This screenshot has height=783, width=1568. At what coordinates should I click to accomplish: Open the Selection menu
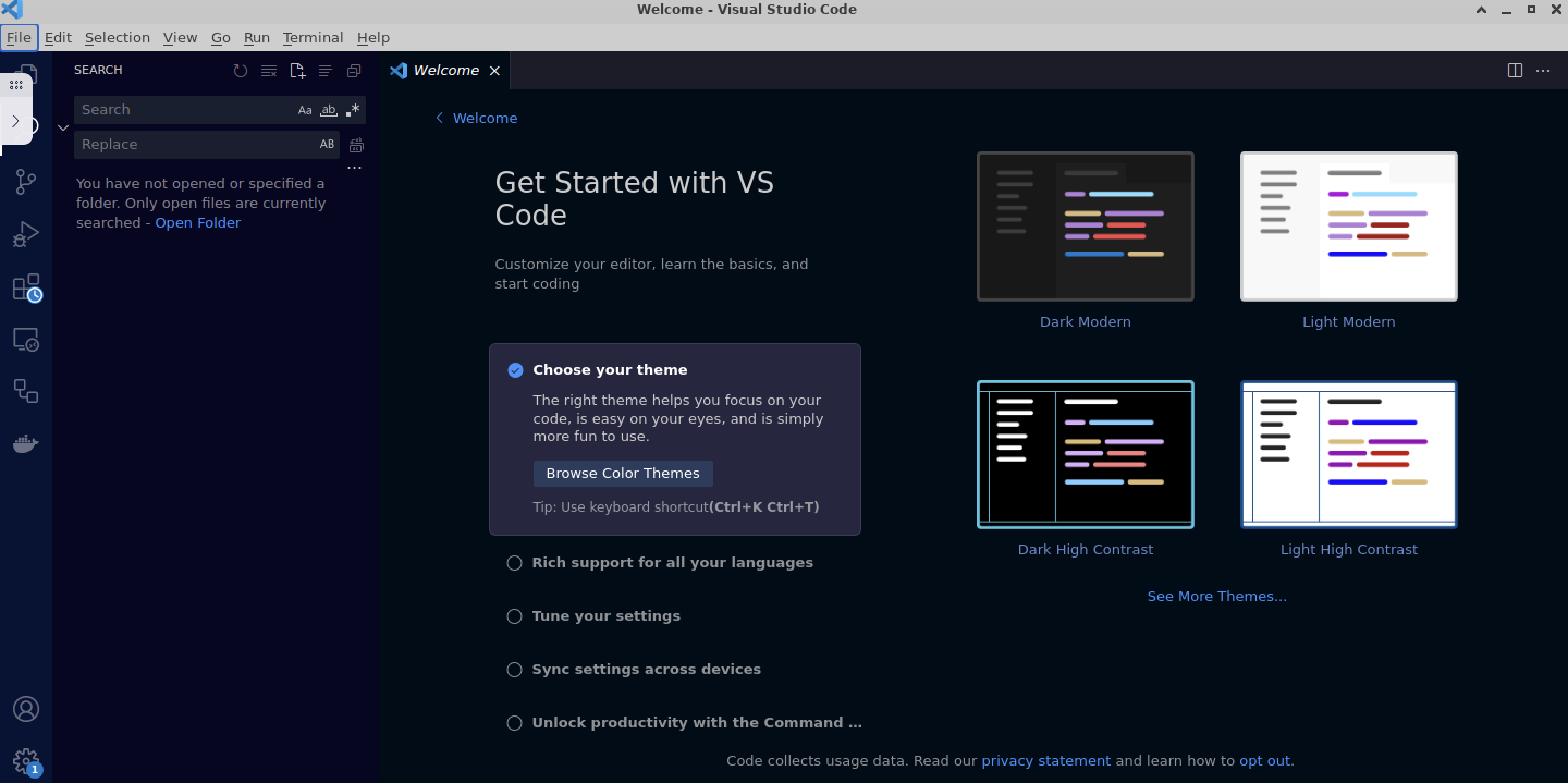pyautogui.click(x=117, y=38)
